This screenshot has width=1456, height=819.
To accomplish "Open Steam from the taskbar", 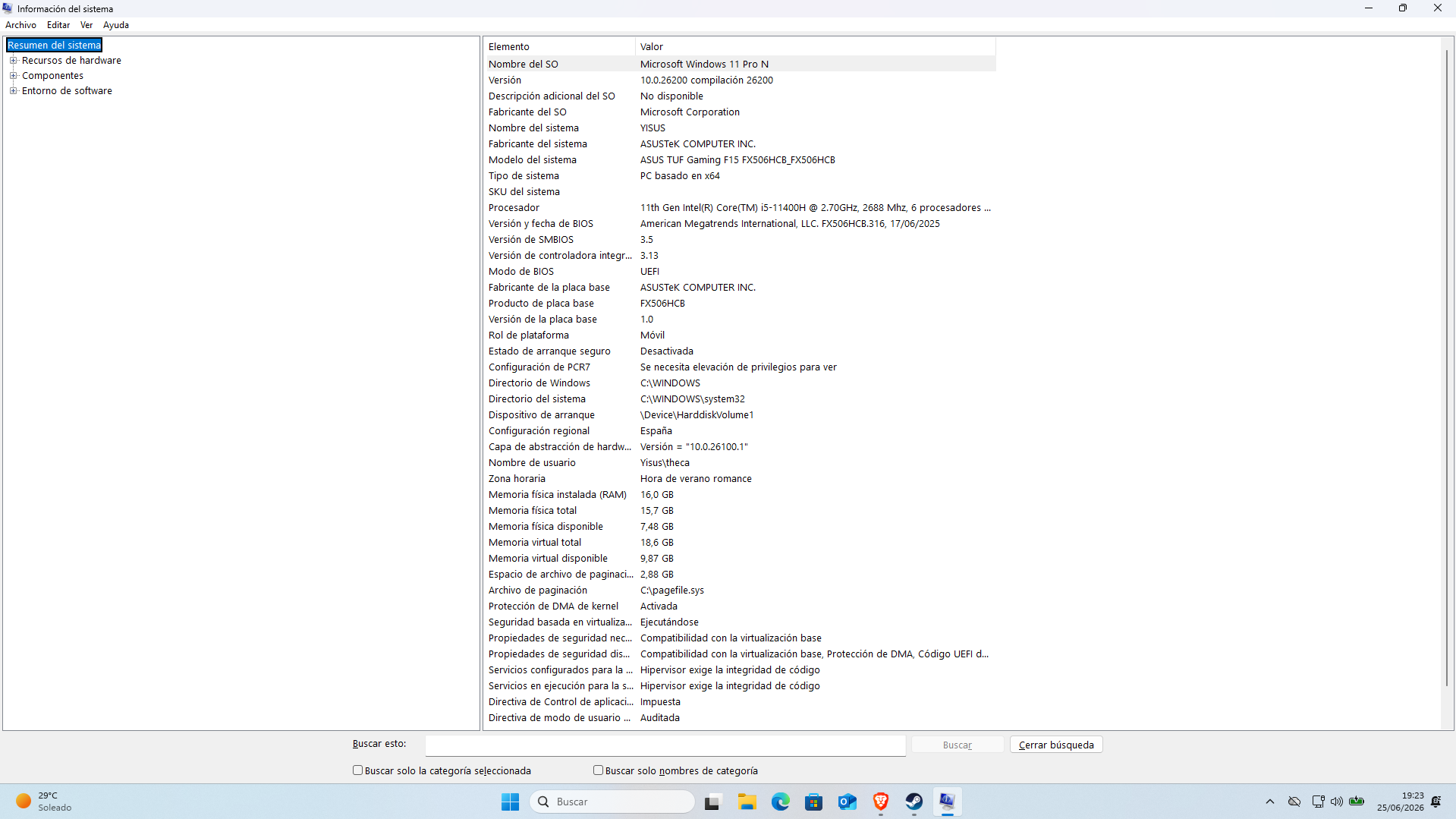I will (x=914, y=802).
